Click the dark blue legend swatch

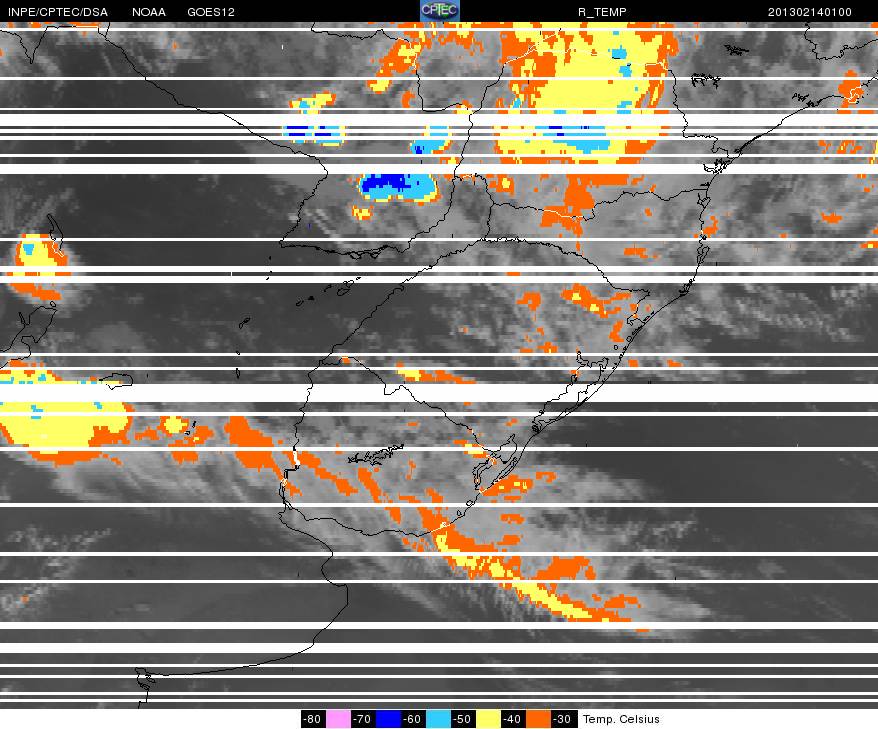coord(389,719)
